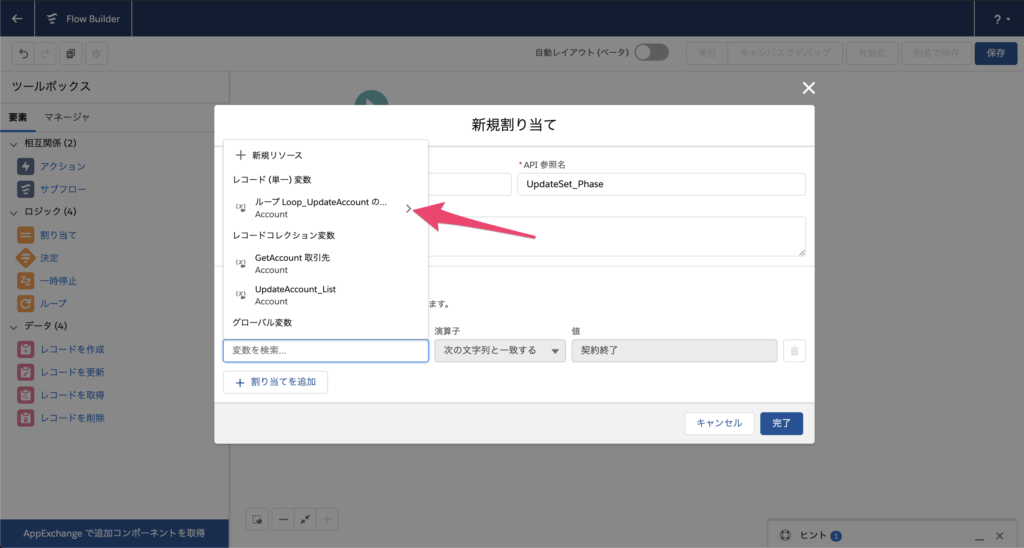Close the ヒント panel
Screen dimensions: 1024x548
[999, 536]
